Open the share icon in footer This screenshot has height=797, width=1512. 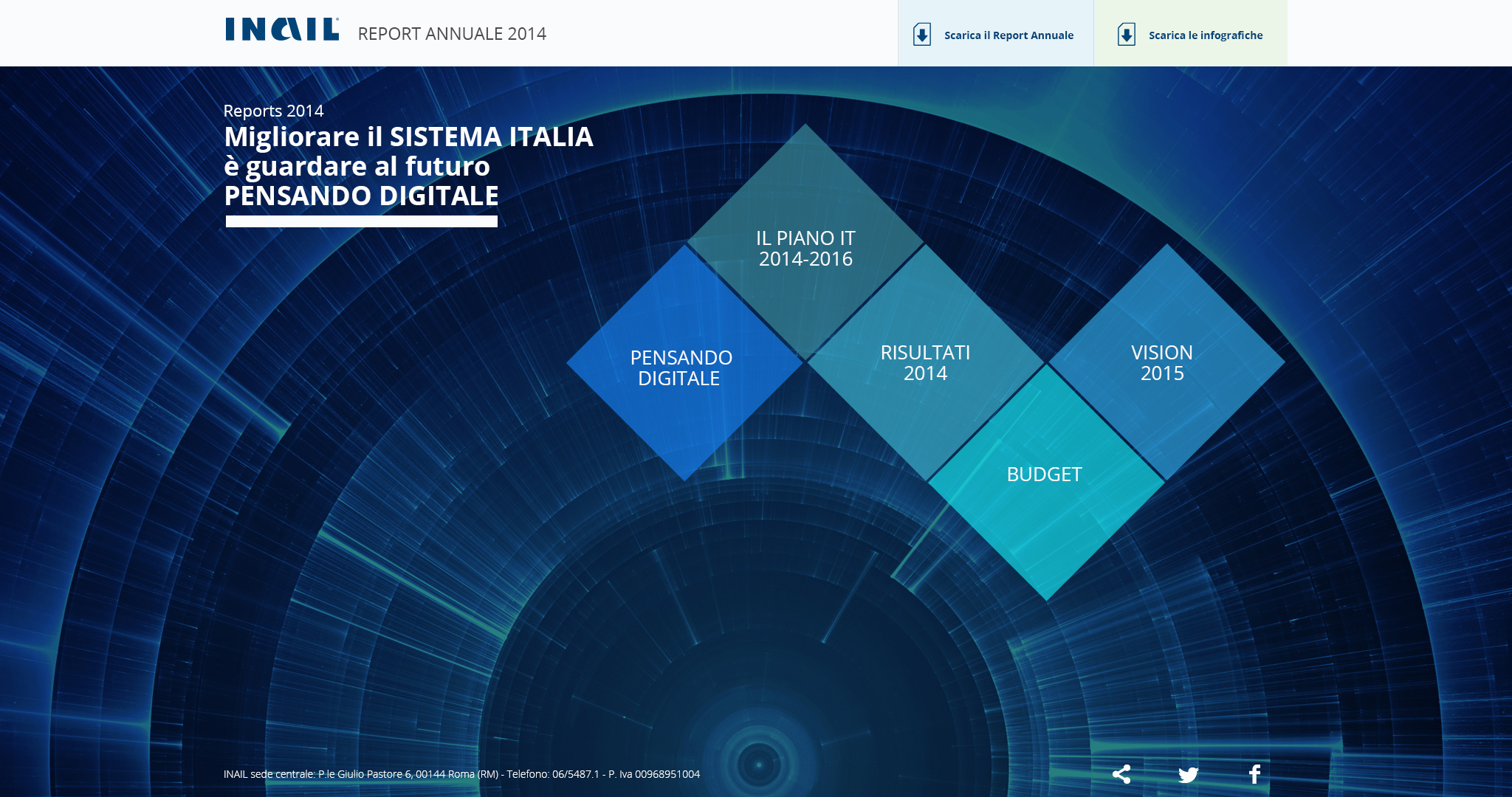coord(1121,774)
